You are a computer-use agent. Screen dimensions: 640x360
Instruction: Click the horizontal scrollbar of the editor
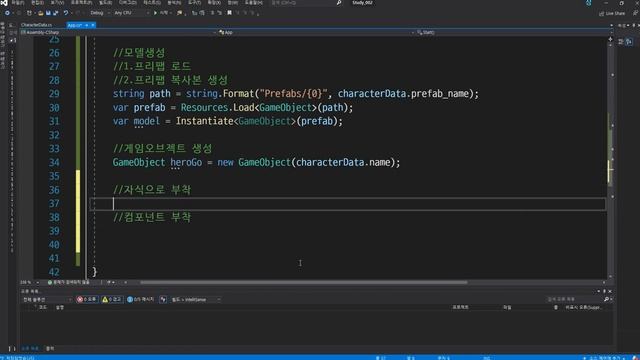point(304,282)
